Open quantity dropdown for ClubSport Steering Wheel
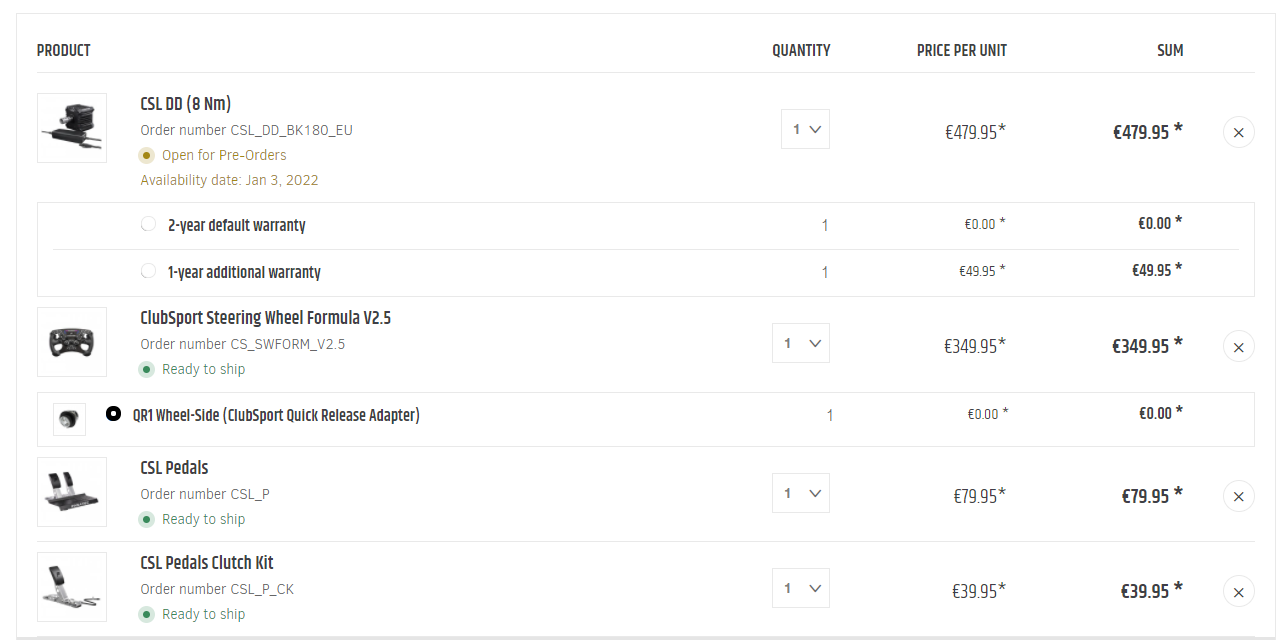1284x640 pixels. coord(801,343)
